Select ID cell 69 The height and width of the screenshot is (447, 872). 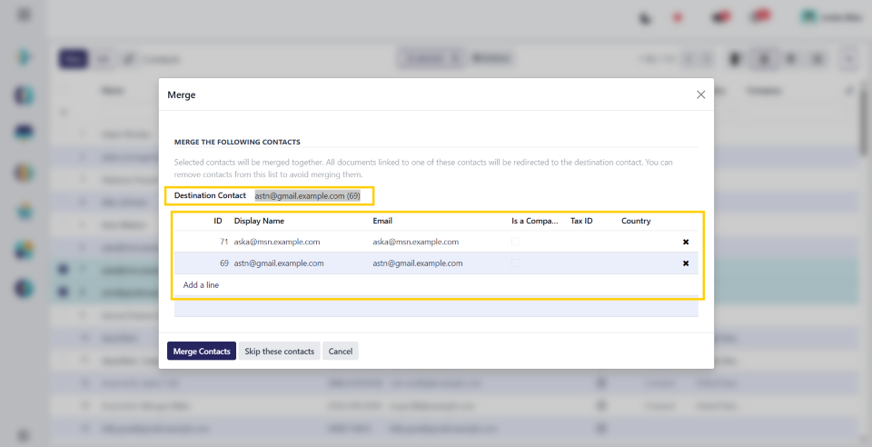click(x=224, y=264)
